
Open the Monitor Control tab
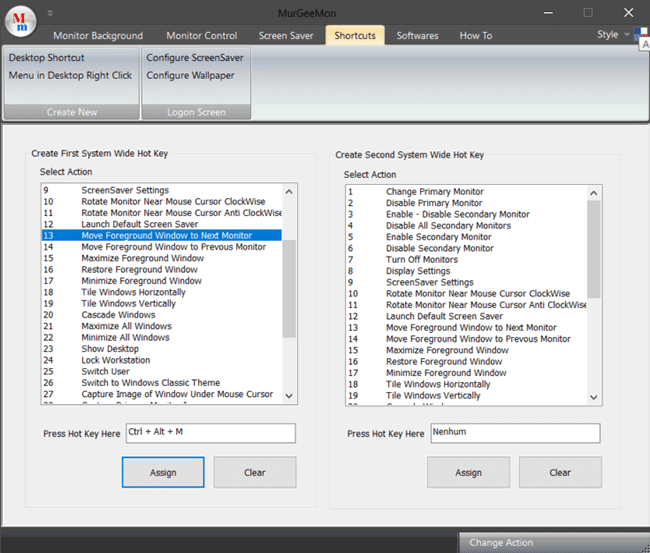(x=201, y=36)
